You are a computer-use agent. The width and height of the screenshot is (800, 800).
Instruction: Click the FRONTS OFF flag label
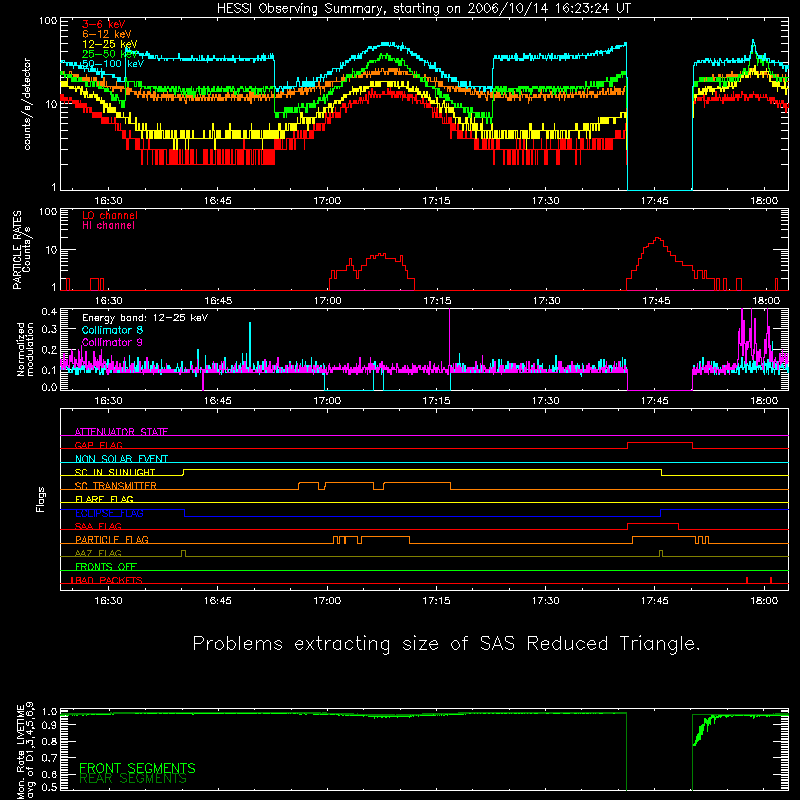click(x=106, y=567)
